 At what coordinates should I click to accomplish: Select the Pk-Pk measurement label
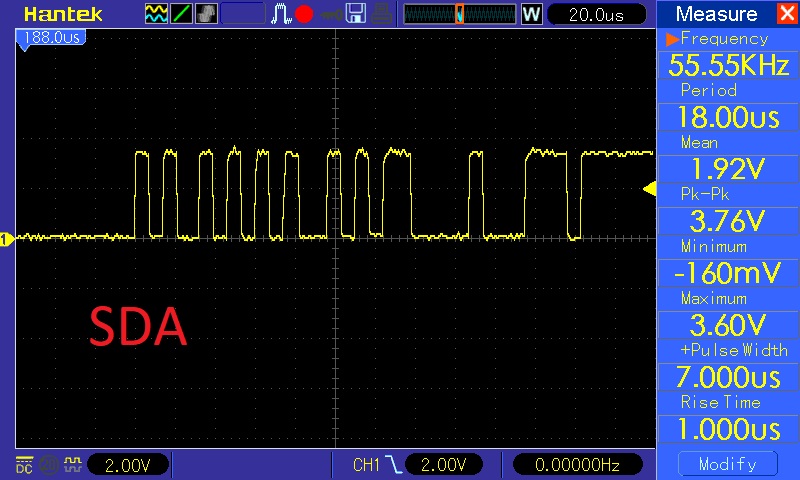pyautogui.click(x=705, y=194)
